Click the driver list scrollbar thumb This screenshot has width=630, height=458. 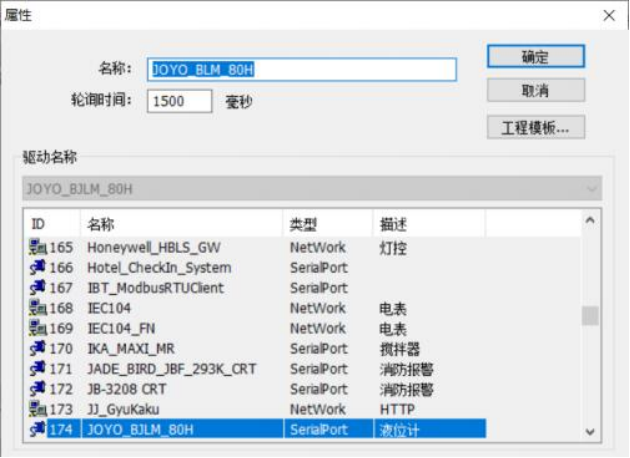[590, 315]
